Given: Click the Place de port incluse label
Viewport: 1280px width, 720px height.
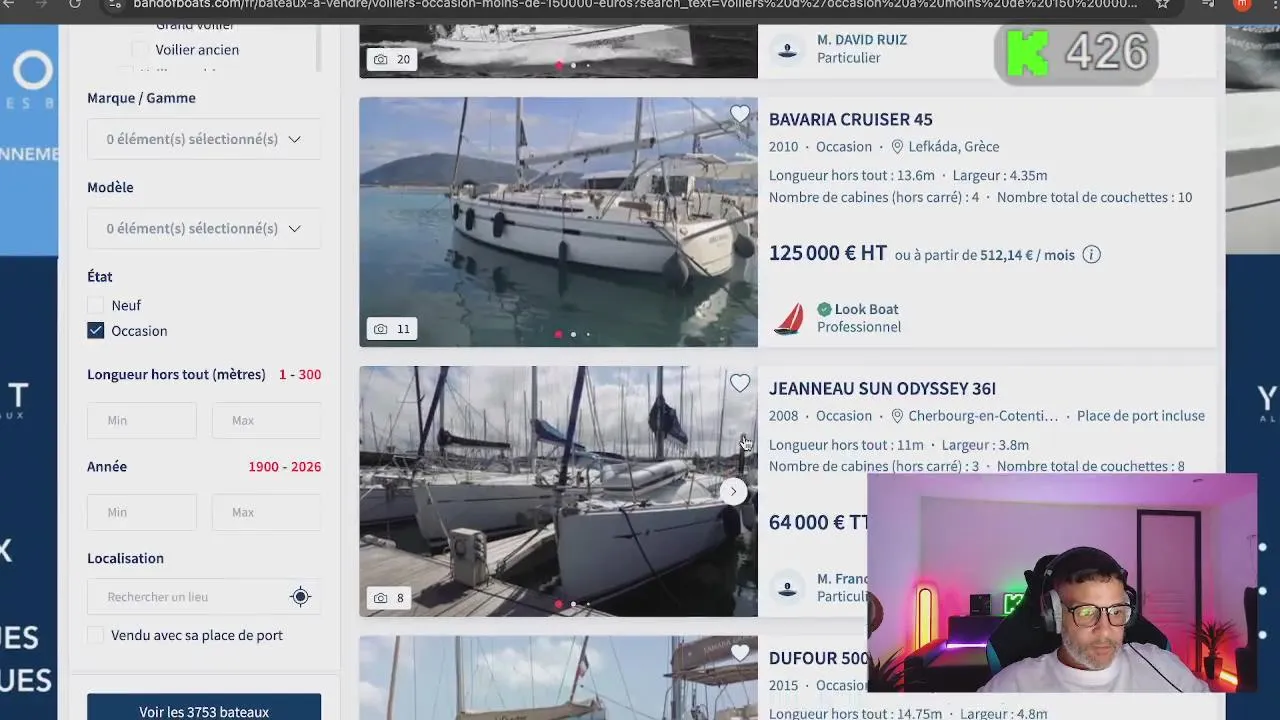Looking at the screenshot, I should [1140, 416].
